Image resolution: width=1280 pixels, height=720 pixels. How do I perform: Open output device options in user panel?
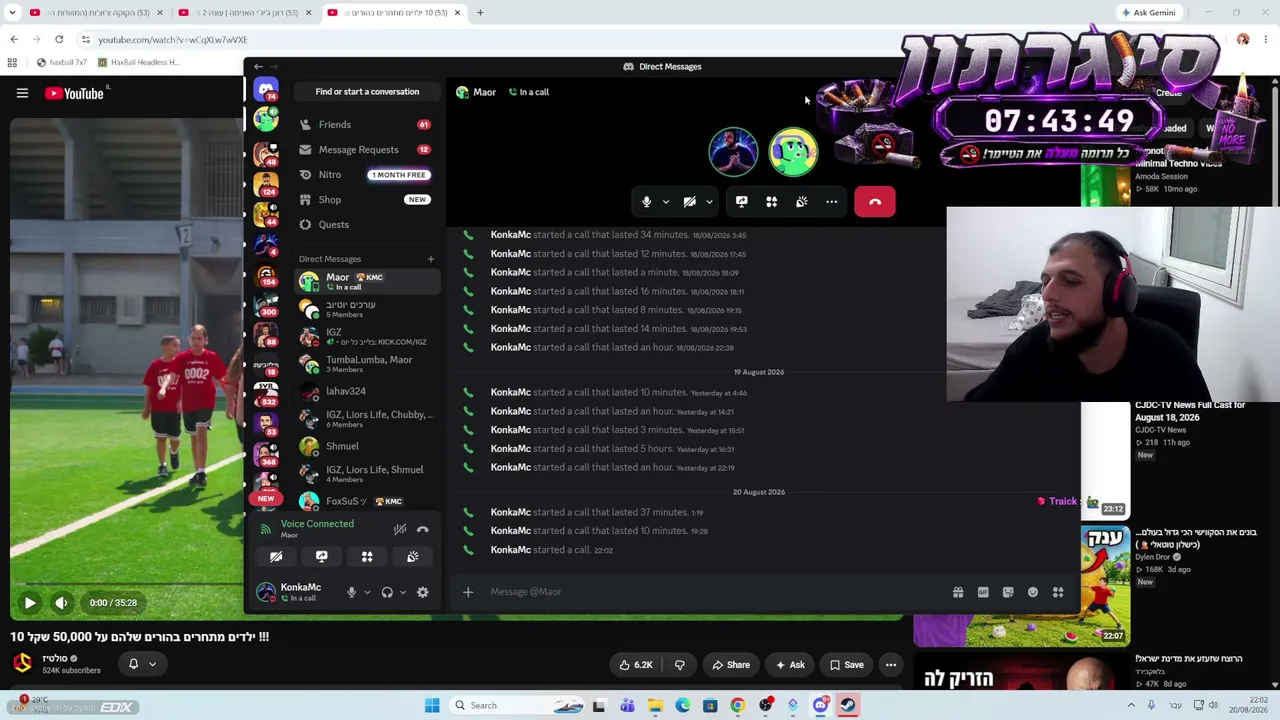(403, 592)
